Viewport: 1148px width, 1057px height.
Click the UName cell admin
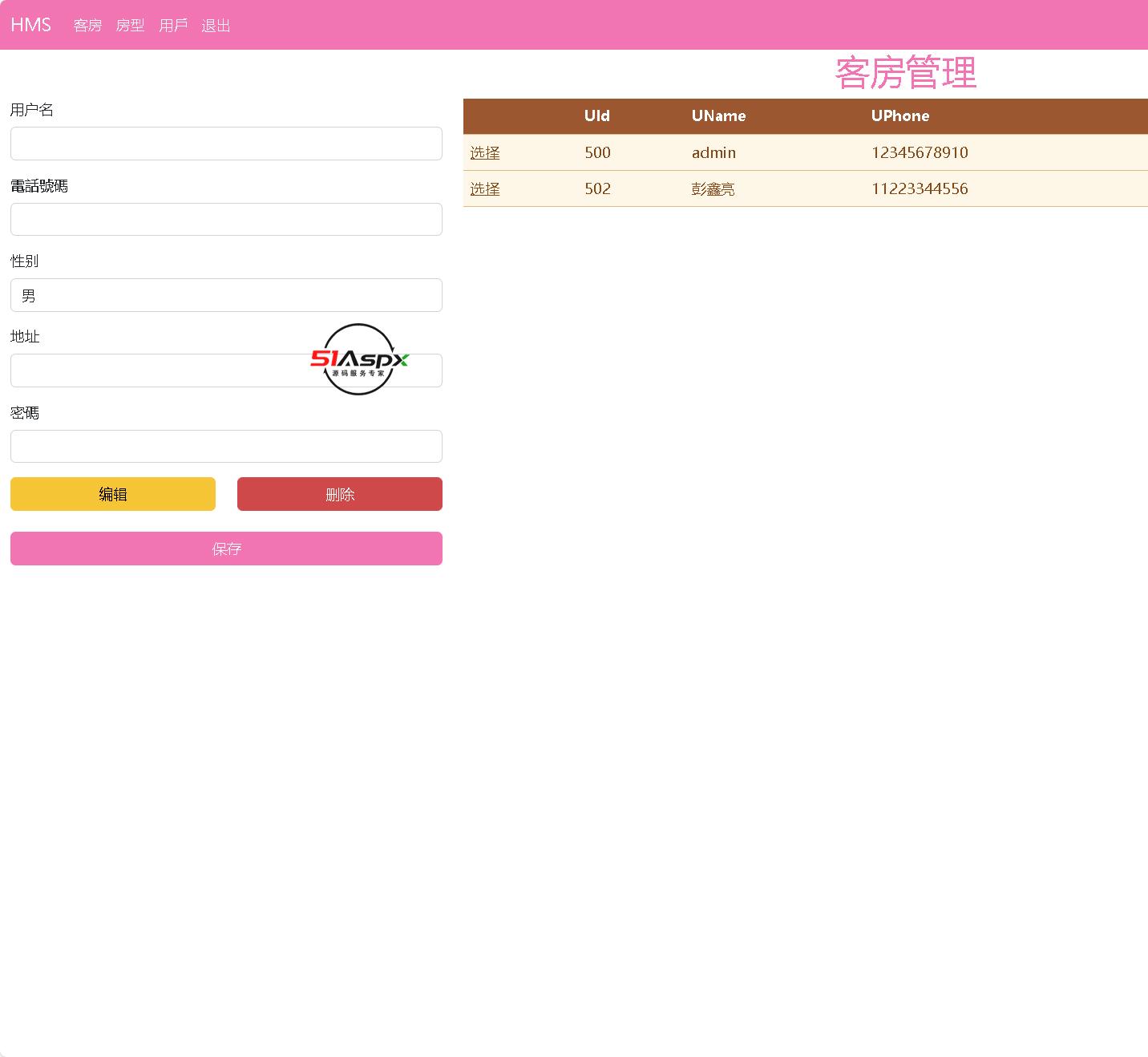tap(713, 152)
